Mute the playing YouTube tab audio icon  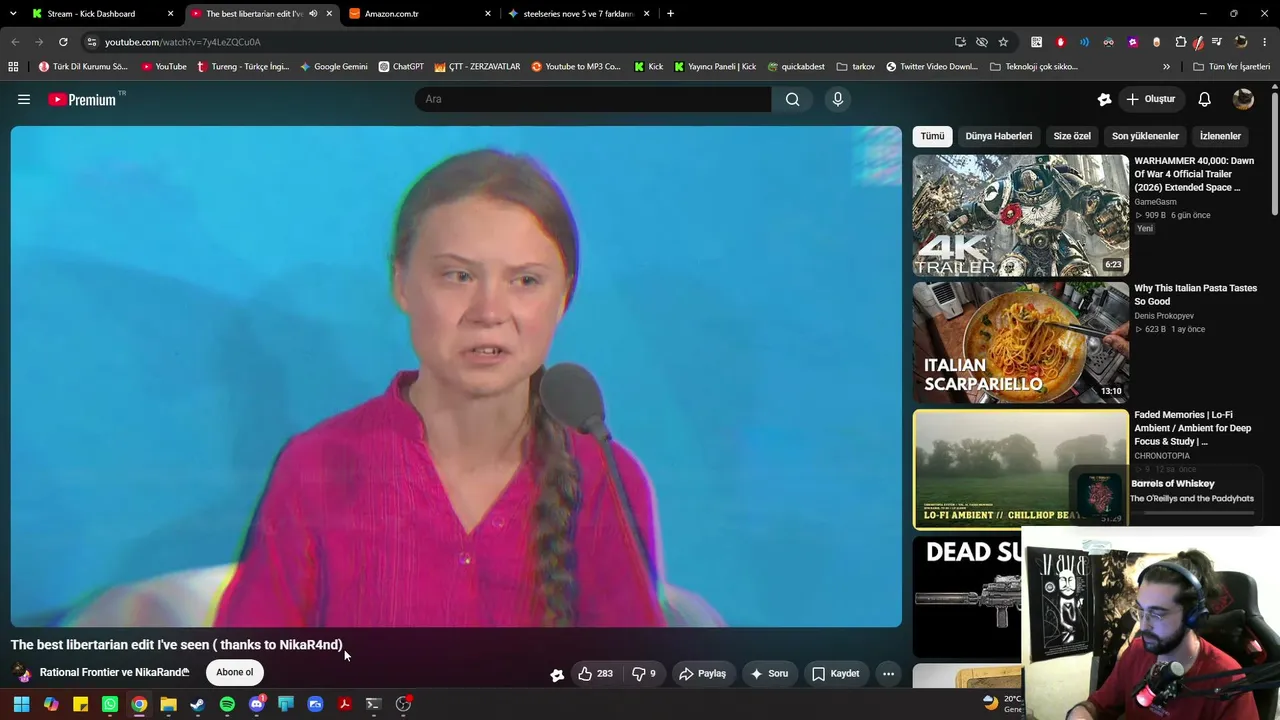point(313,14)
